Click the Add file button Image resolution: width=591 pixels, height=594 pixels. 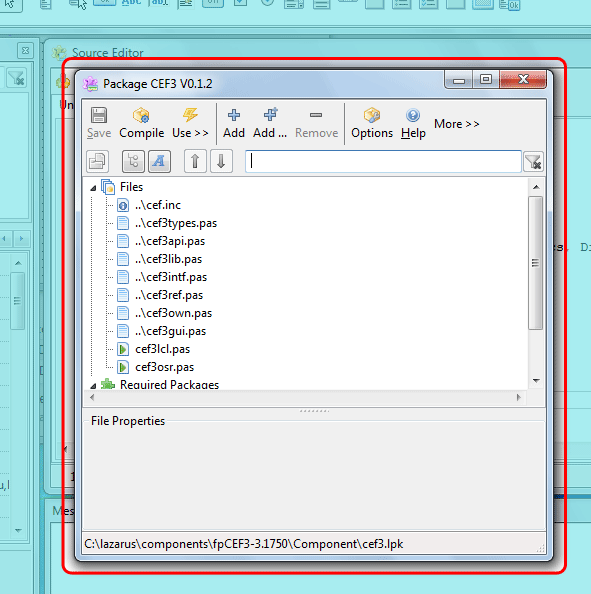(234, 123)
